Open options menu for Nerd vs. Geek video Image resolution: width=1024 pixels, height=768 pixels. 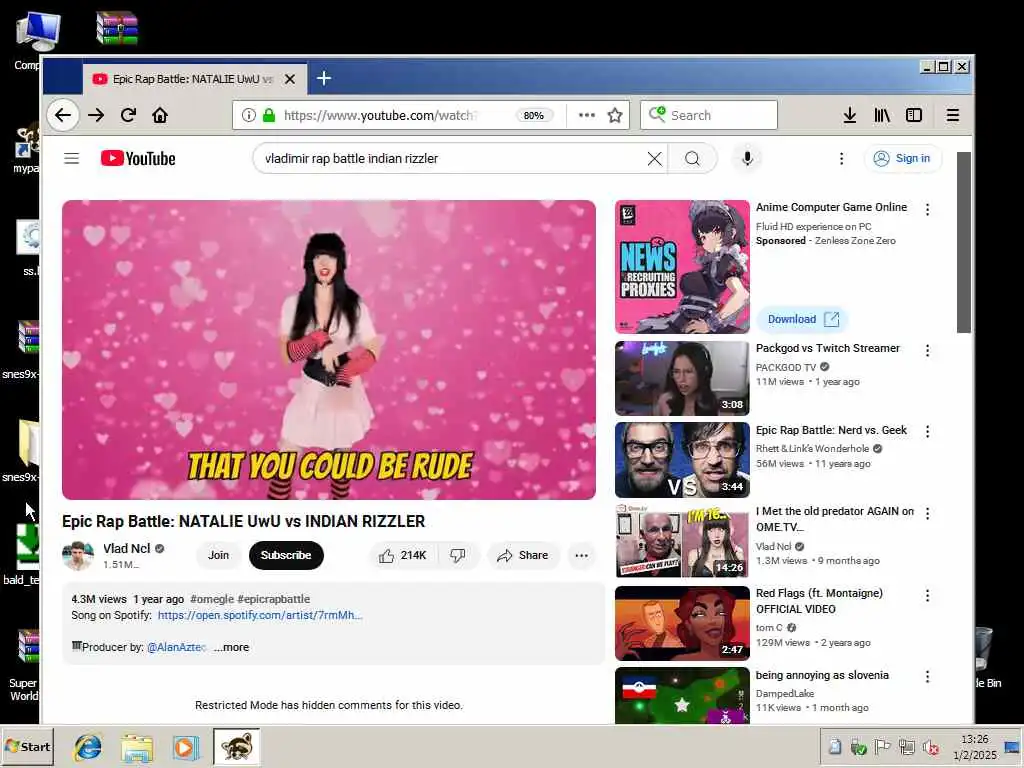(927, 432)
